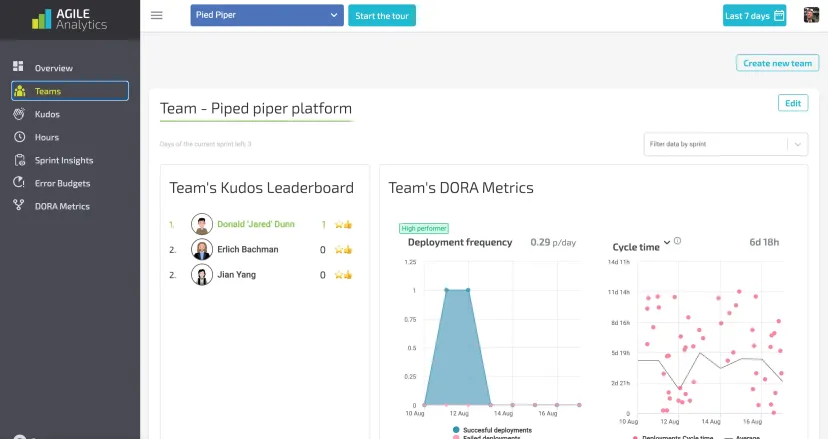Go to Kudos in the sidebar

click(70, 114)
